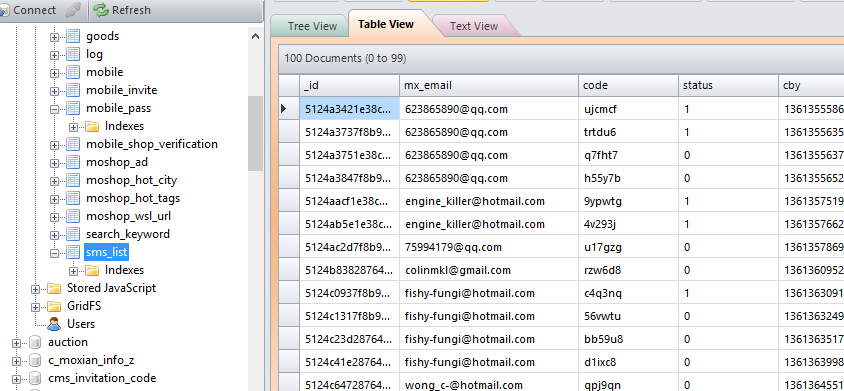
Task: Switch to the Text View tab
Action: [x=474, y=26]
